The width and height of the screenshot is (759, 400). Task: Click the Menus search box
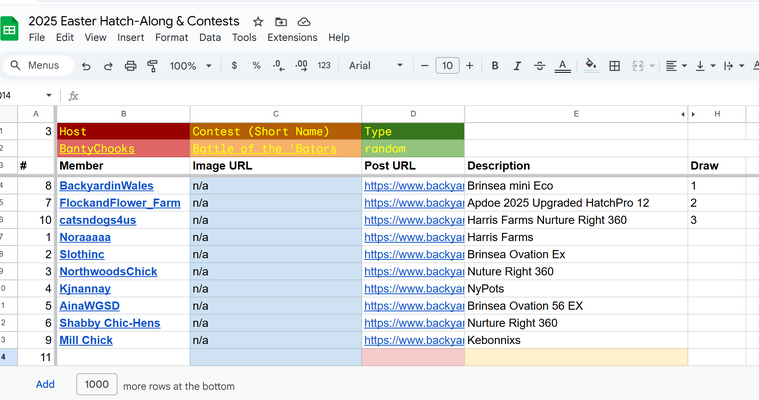tap(39, 65)
